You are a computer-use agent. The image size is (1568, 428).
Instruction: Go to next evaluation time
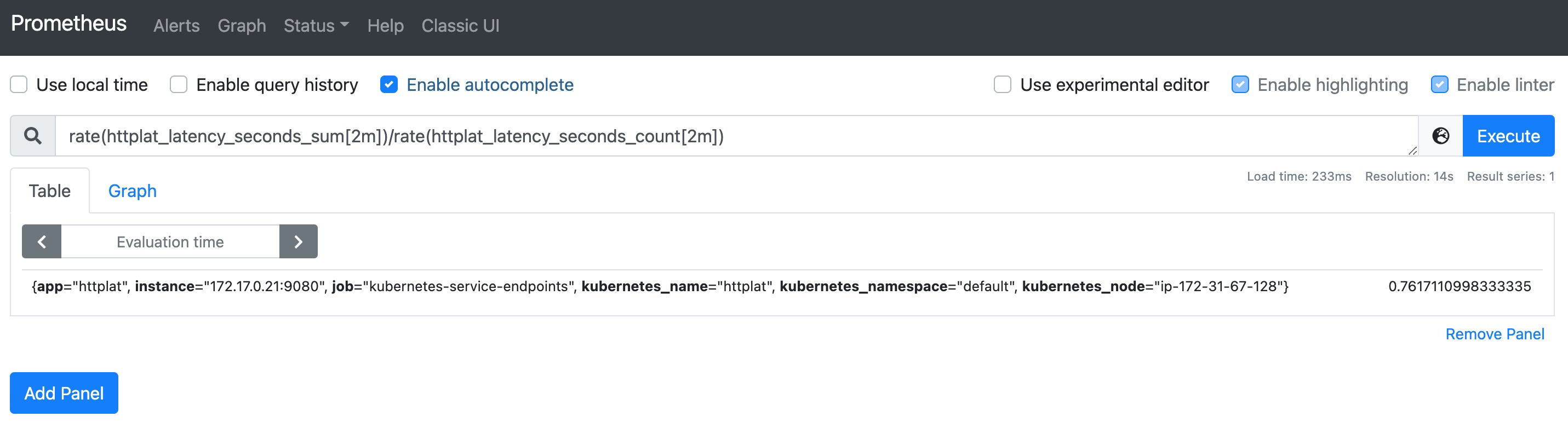click(x=298, y=241)
